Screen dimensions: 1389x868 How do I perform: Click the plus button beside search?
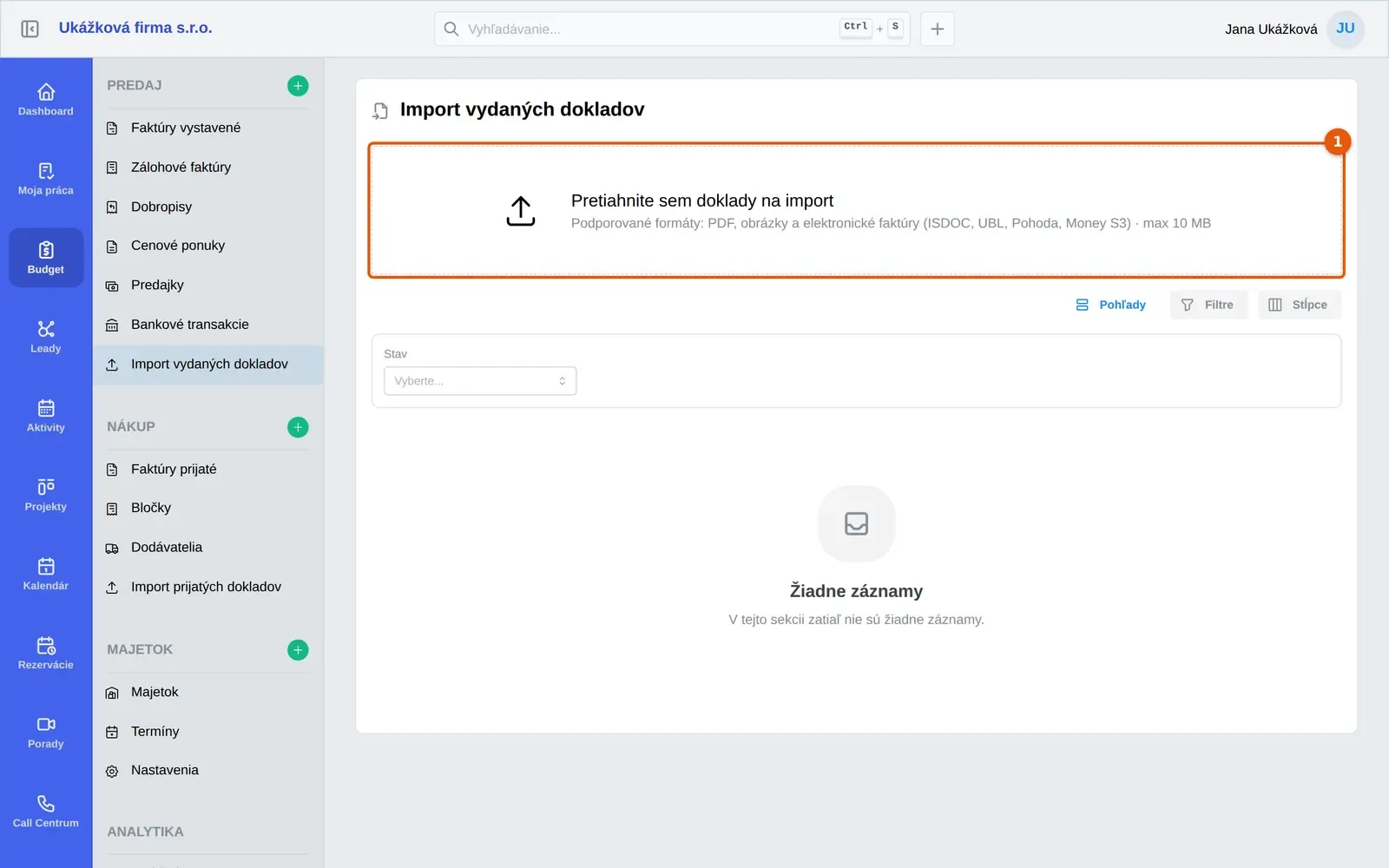point(938,29)
